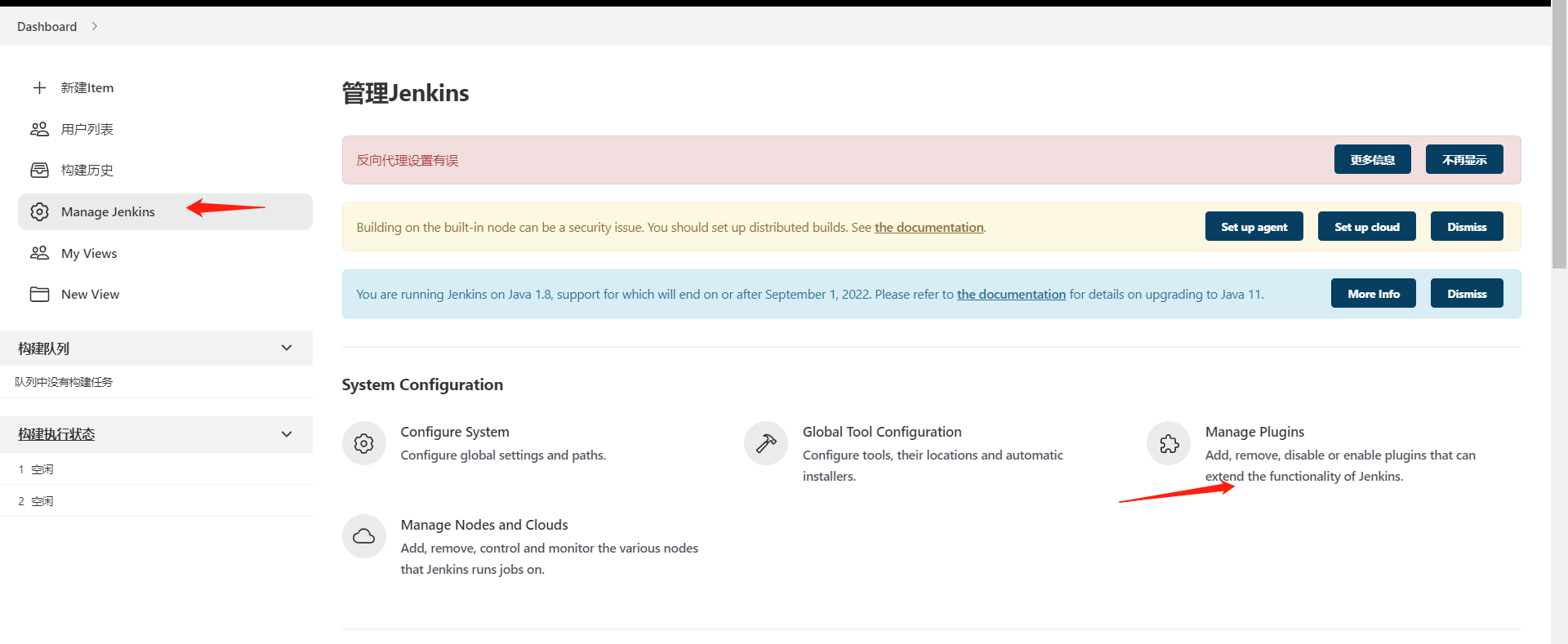Click the plus icon for 新建Item
This screenshot has height=644, width=1568.
tap(39, 87)
